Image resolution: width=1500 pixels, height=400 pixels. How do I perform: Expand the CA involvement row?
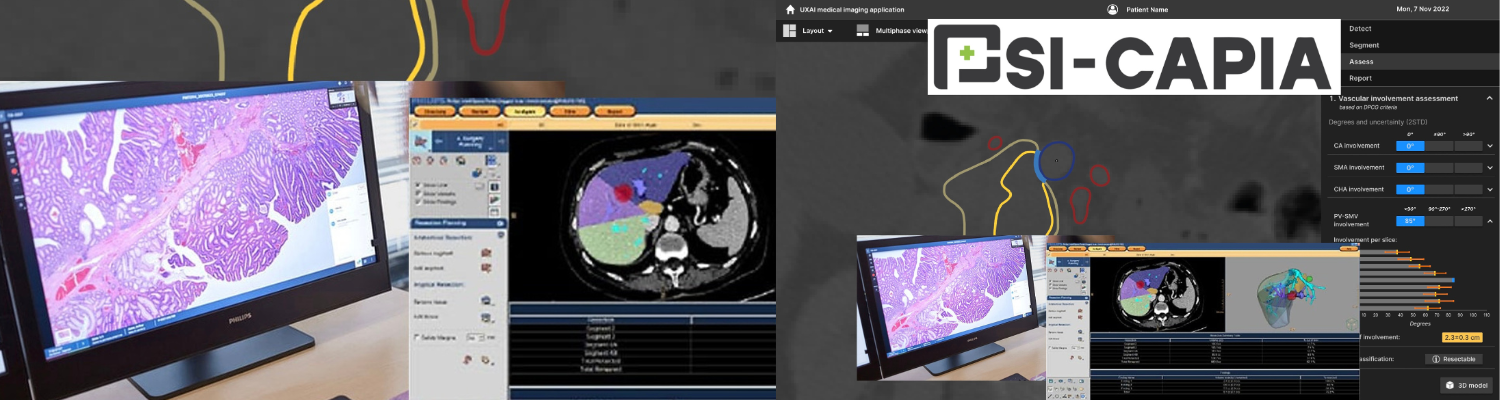pos(1489,146)
